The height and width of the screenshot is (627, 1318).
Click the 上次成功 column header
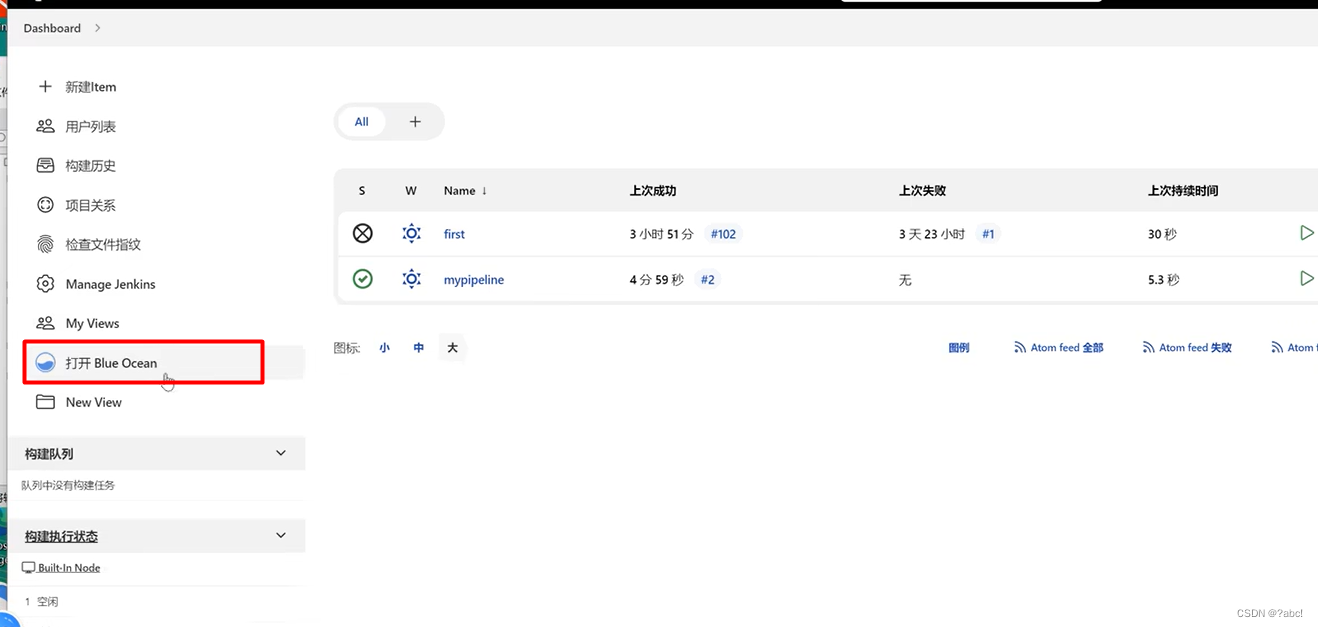653,190
